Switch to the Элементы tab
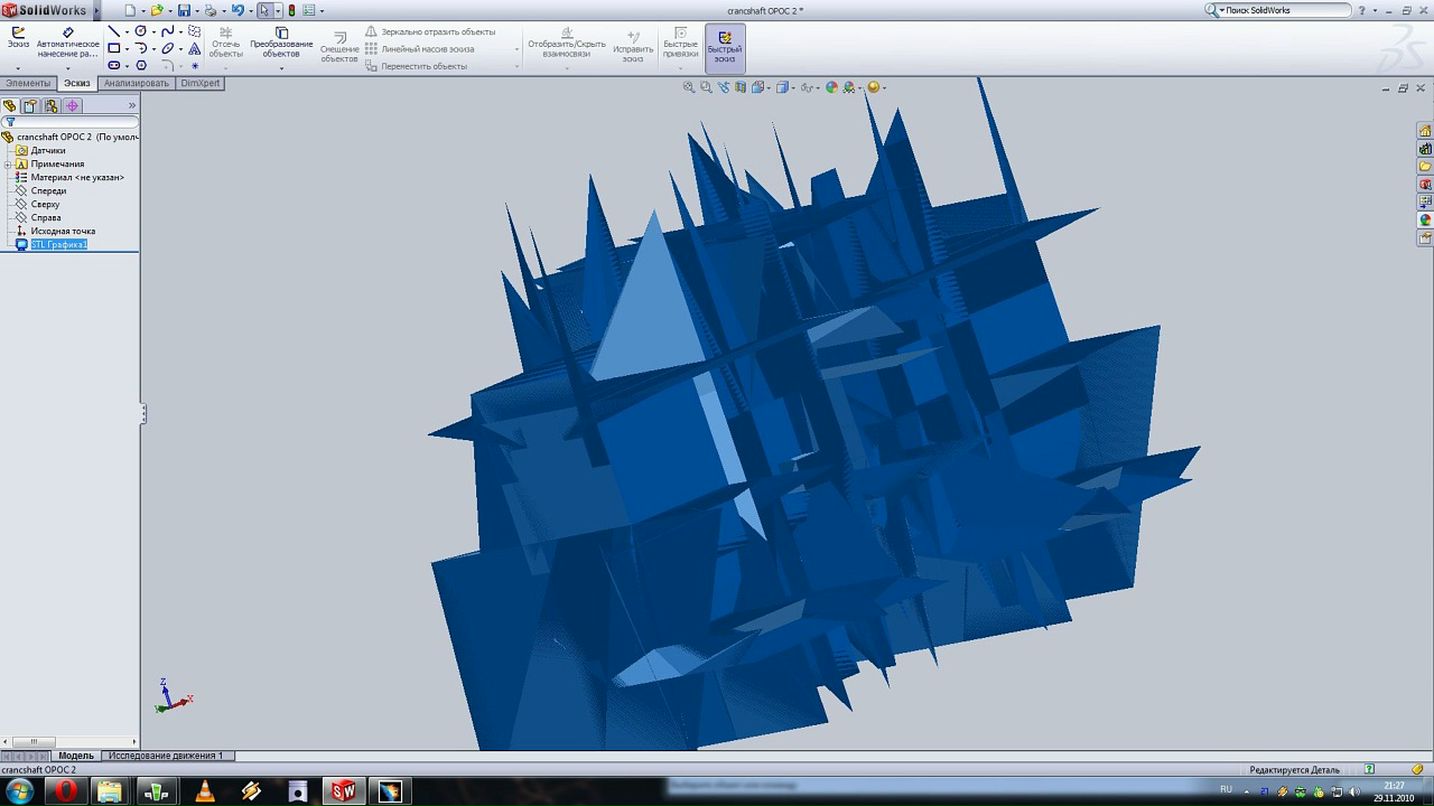 (28, 83)
